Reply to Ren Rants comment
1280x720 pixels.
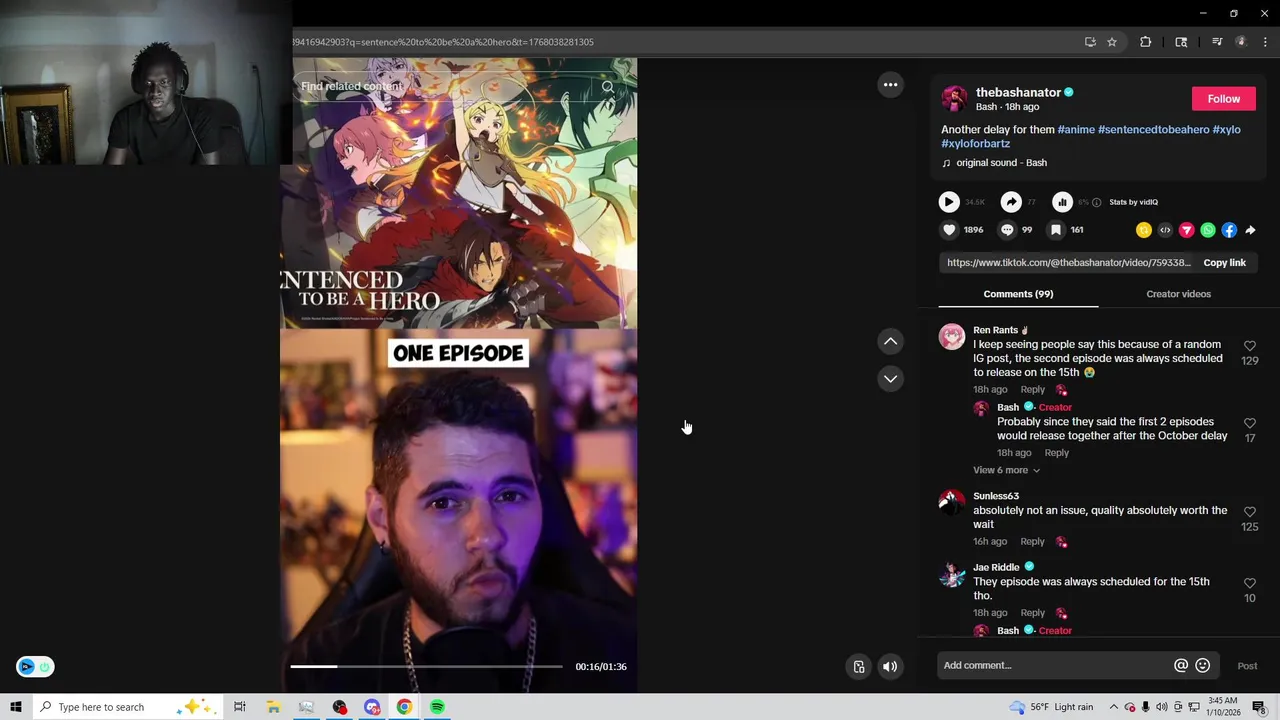(x=1032, y=390)
